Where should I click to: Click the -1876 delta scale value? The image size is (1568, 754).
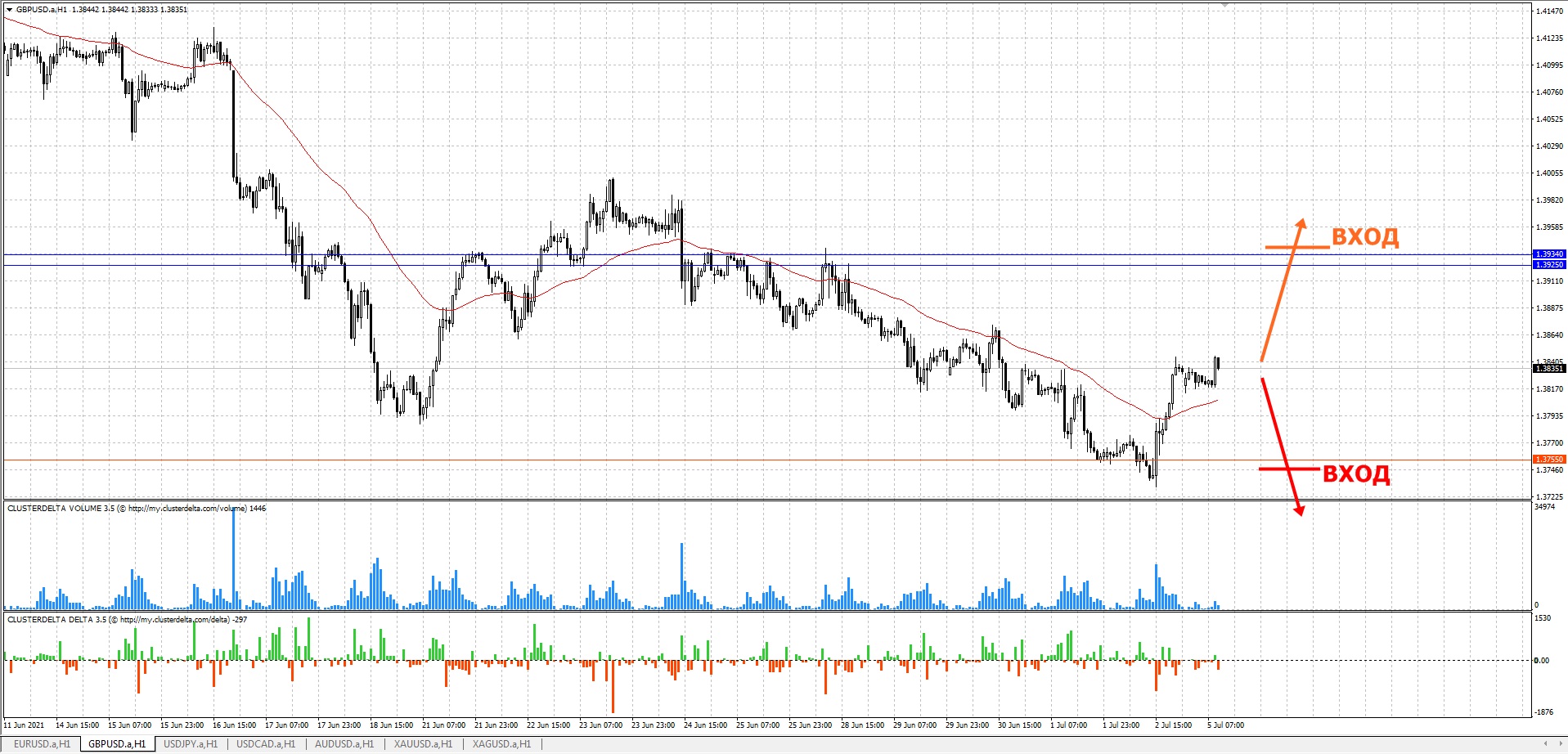tap(1544, 712)
